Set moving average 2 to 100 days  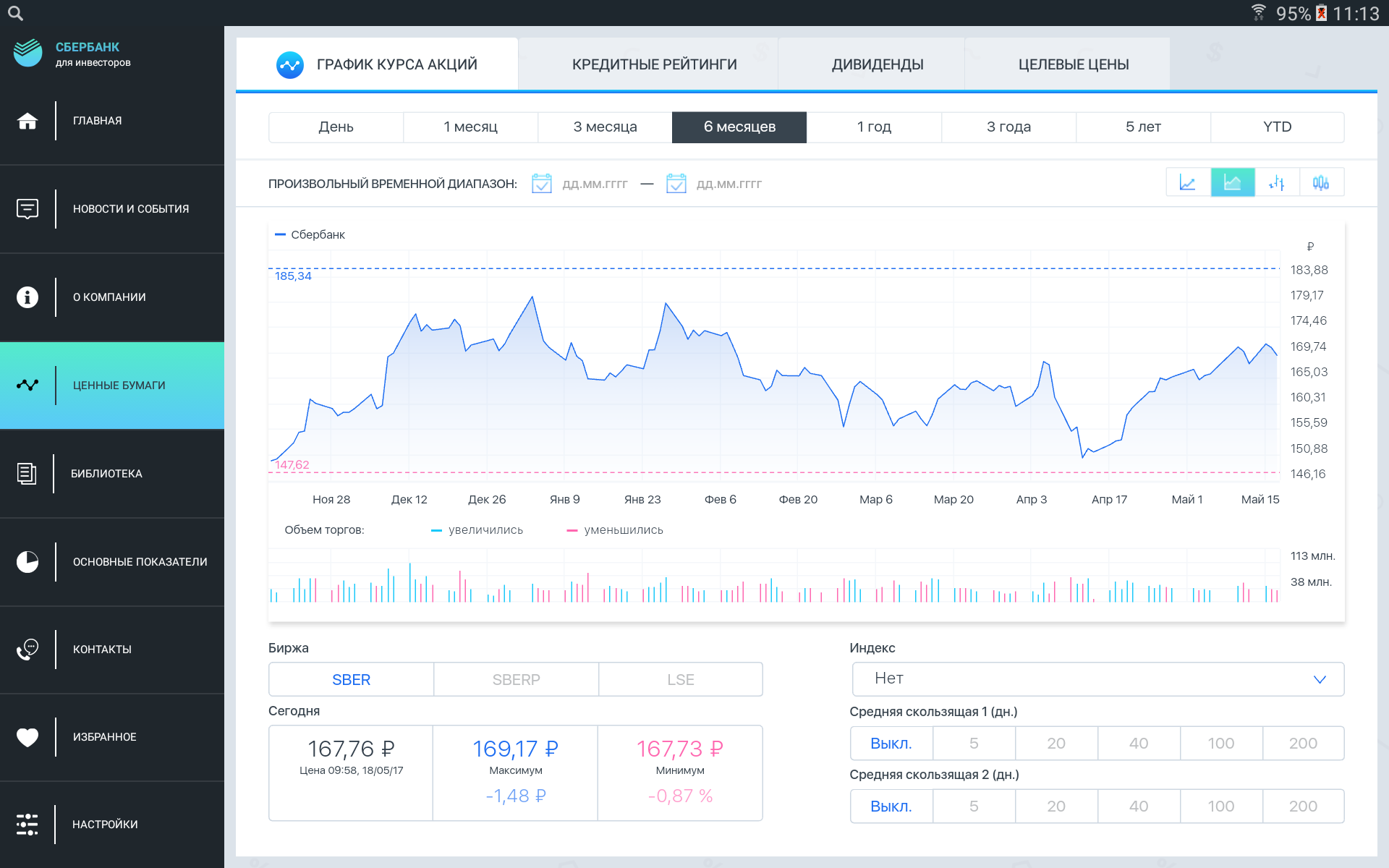[1220, 807]
